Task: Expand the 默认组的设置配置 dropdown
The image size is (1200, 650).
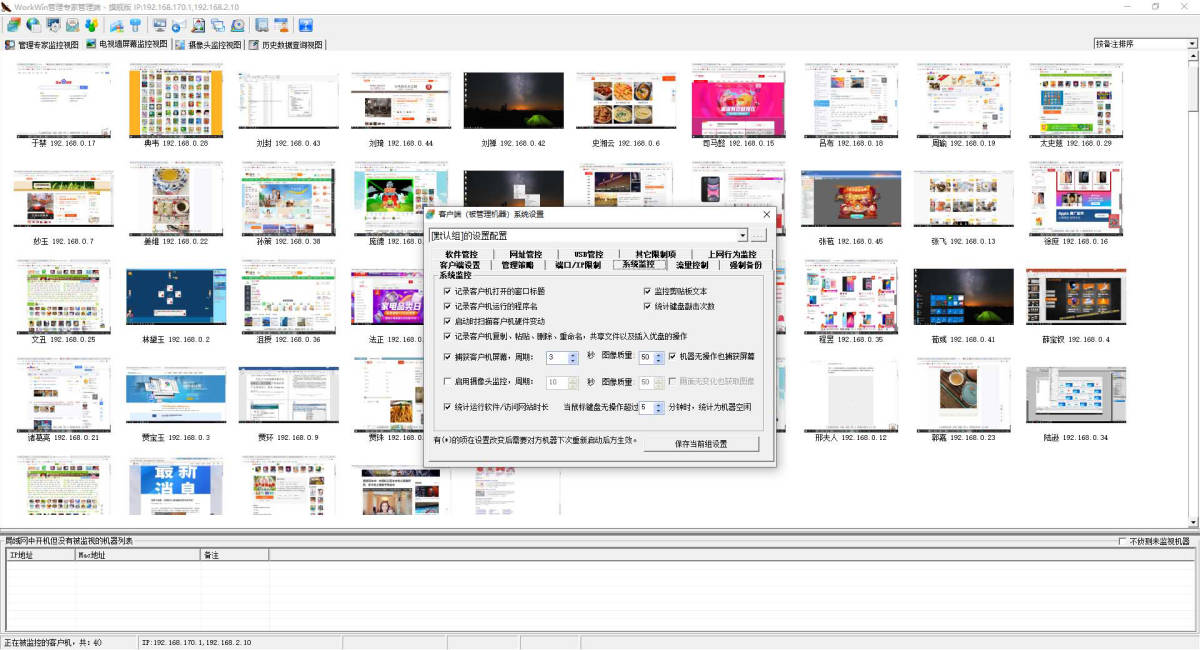Action: click(742, 235)
